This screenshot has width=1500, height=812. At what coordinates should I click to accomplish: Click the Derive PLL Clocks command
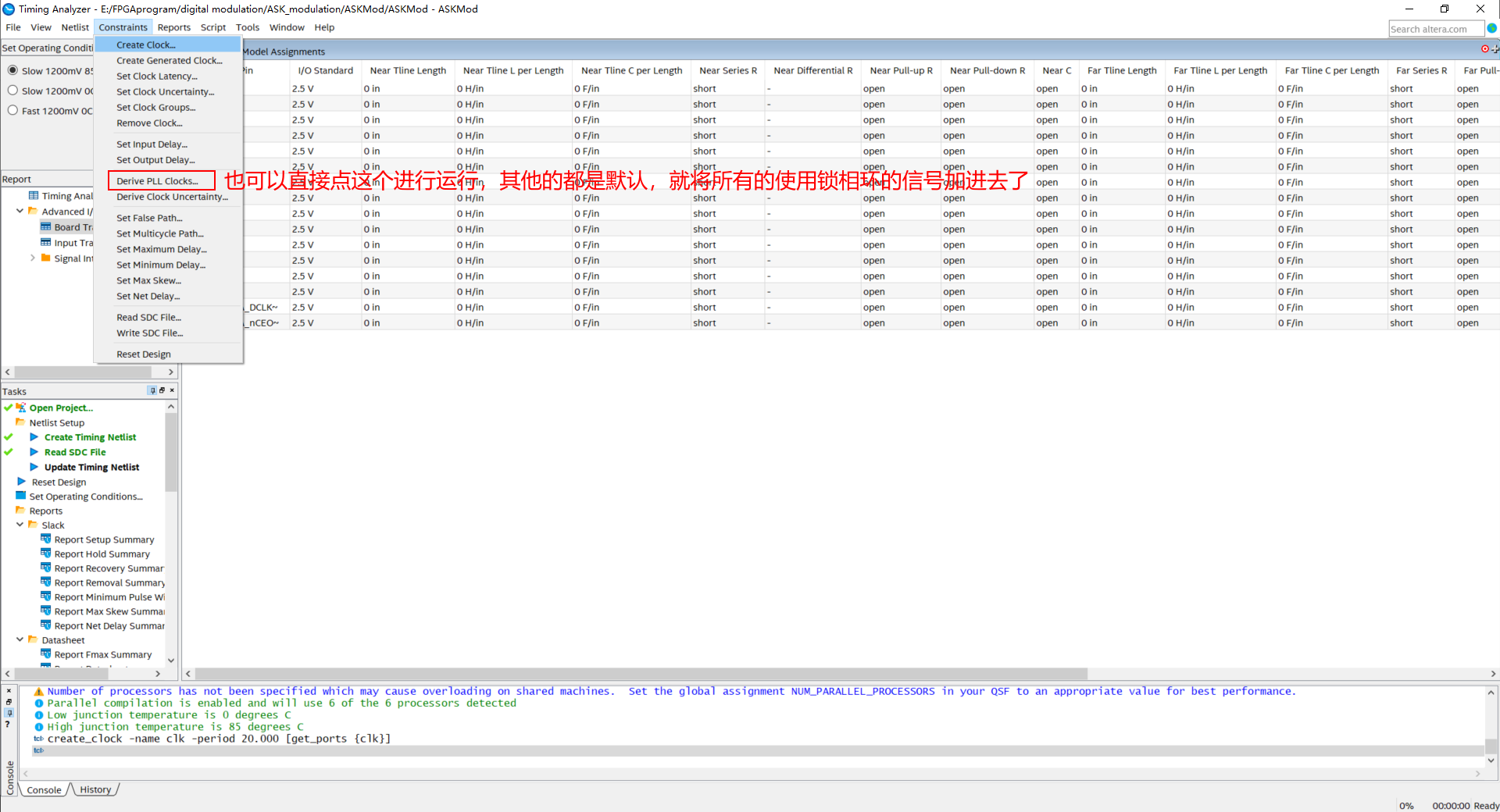coord(159,180)
